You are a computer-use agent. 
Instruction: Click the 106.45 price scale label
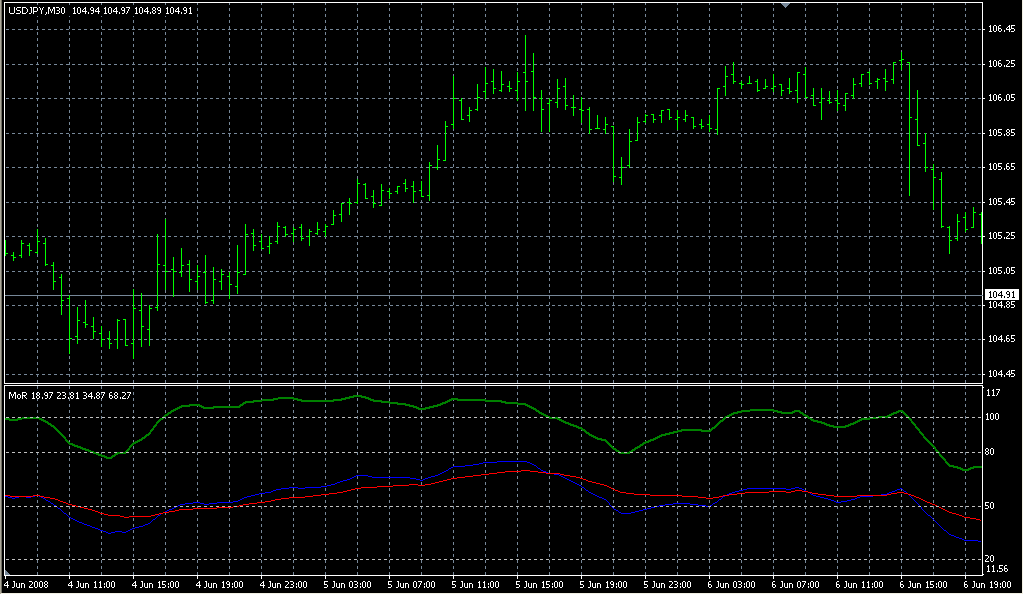point(1000,29)
